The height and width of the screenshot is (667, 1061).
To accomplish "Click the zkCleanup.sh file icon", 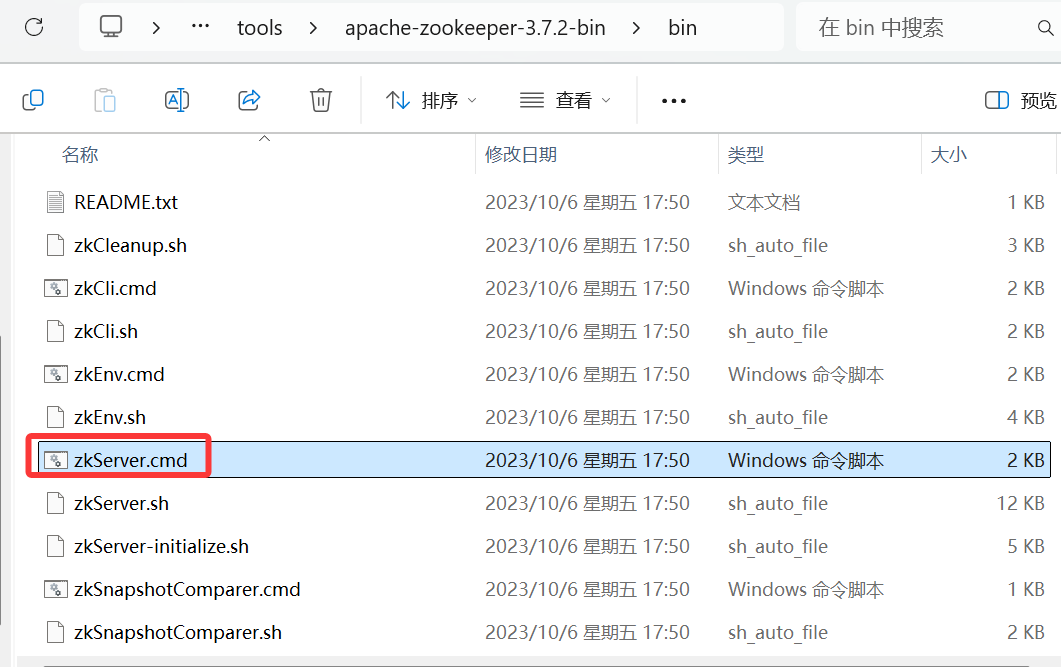I will pyautogui.click(x=55, y=246).
